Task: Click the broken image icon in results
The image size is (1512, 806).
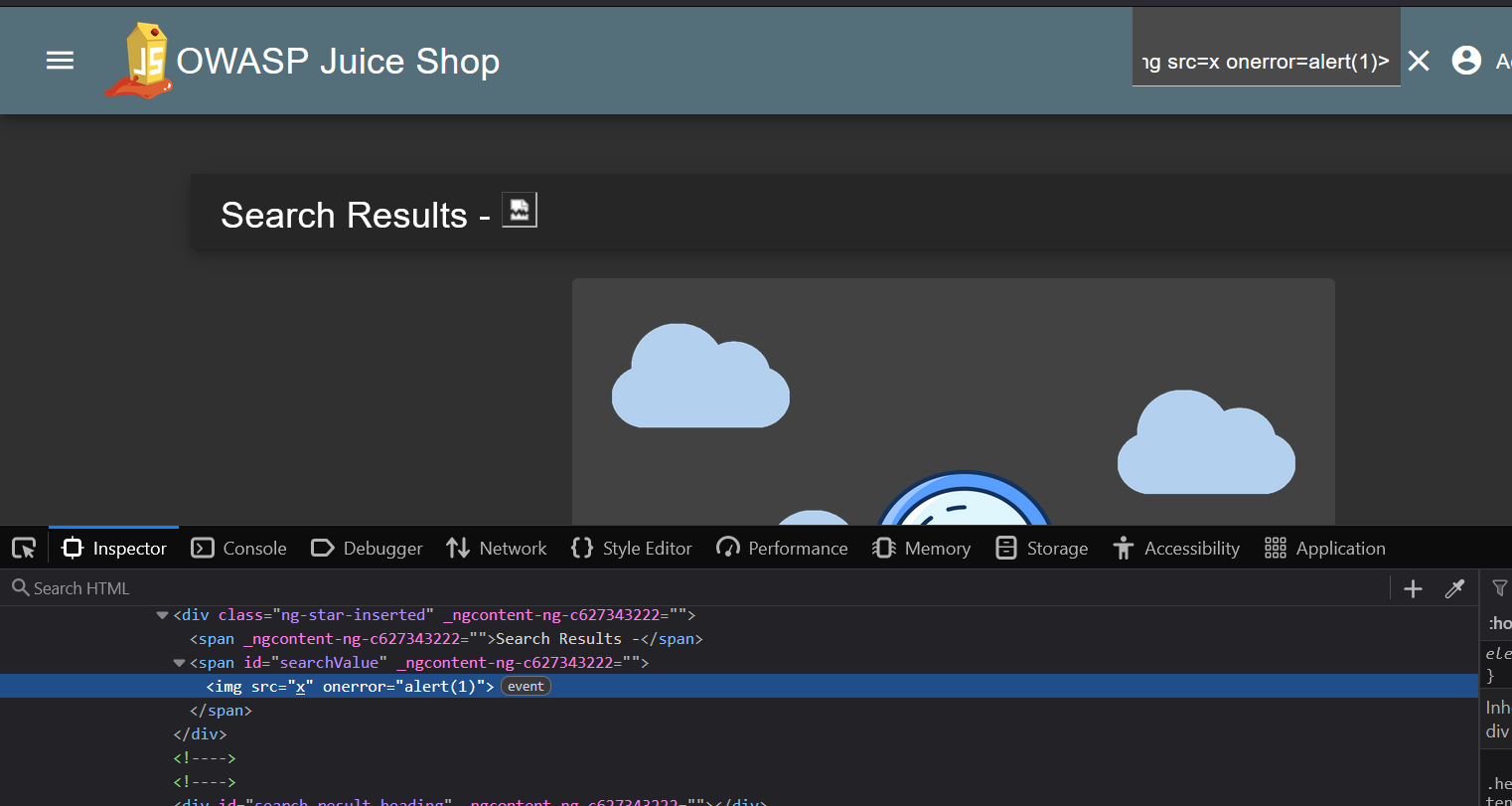Action: pos(519,210)
